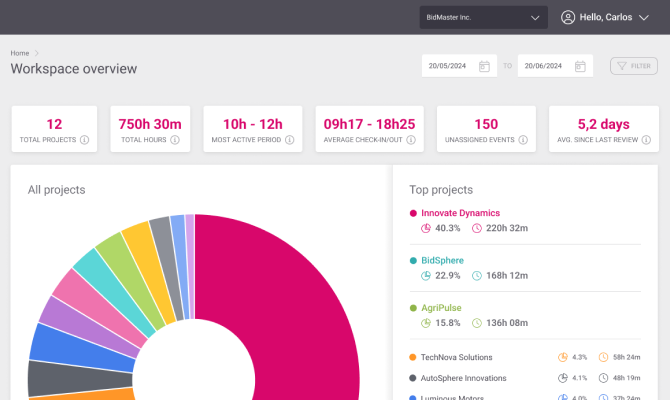Select AutoSphere Innovations project row
The image size is (670, 400).
tap(525, 378)
